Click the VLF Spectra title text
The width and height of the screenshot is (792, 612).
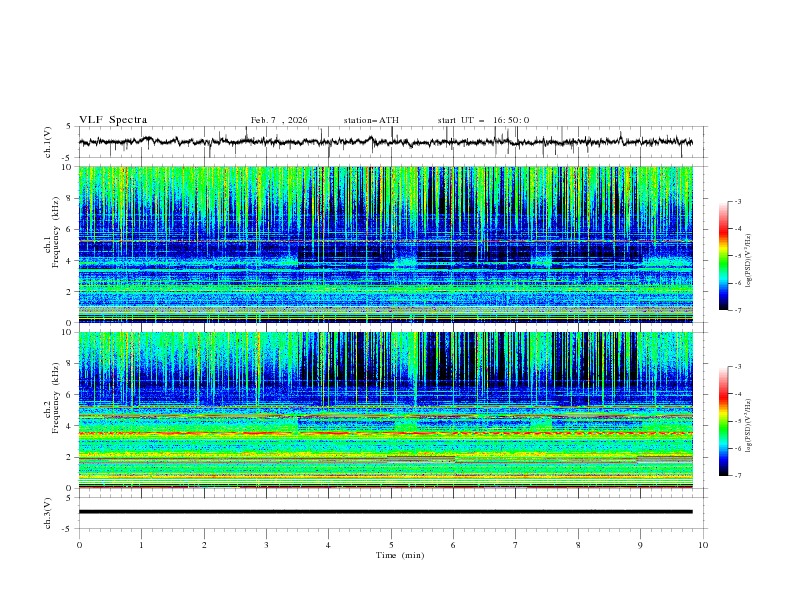click(x=113, y=120)
